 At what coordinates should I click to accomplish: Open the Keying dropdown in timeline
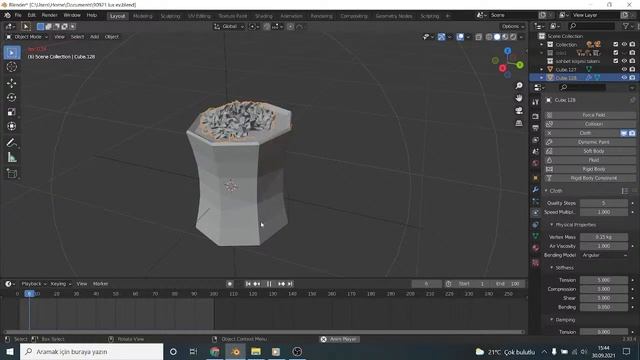(60, 284)
